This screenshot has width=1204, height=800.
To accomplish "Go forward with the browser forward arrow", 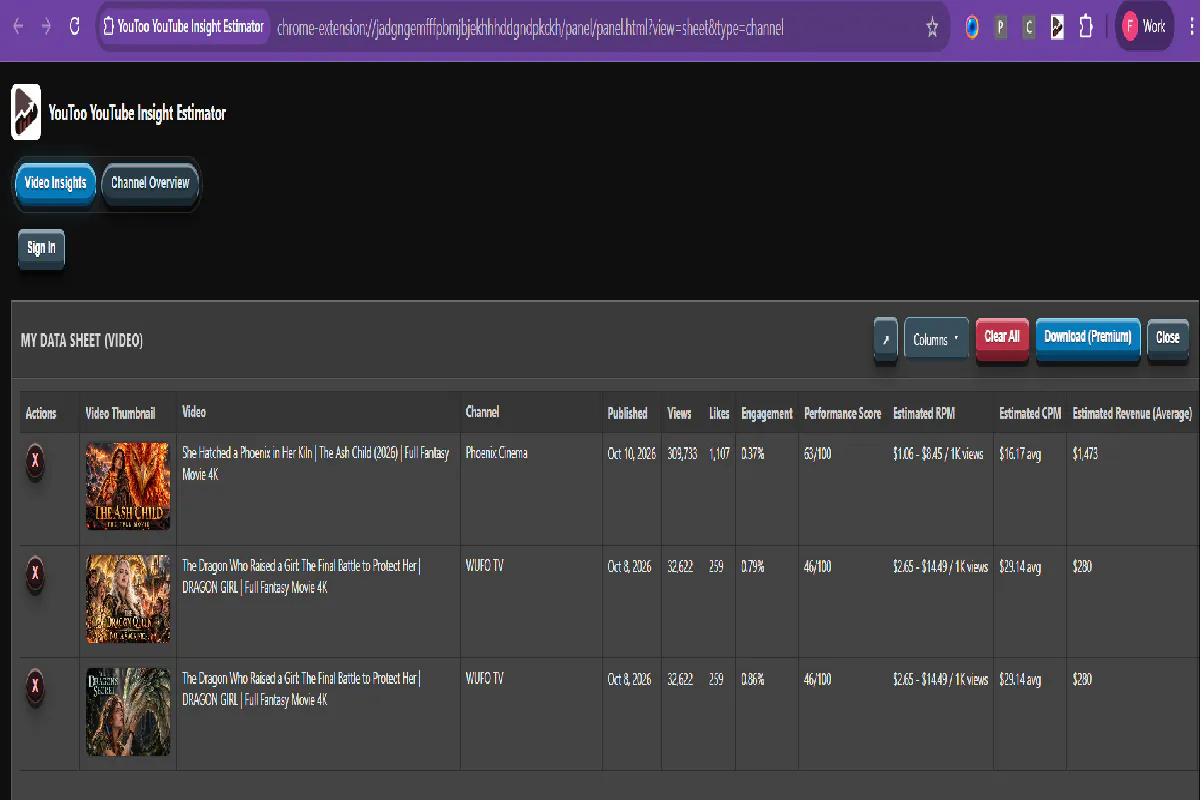I will pos(46,27).
